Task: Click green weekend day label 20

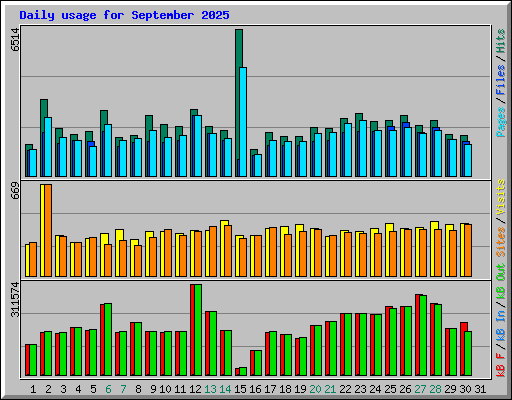Action: pyautogui.click(x=315, y=389)
